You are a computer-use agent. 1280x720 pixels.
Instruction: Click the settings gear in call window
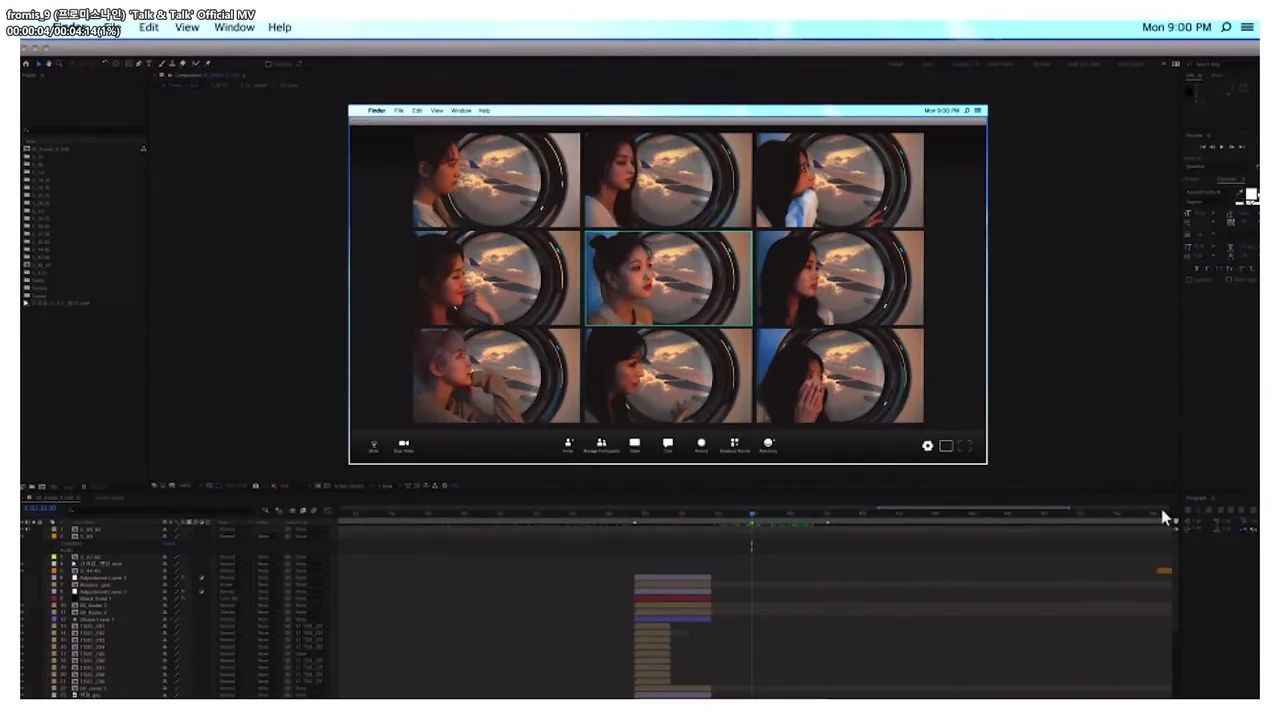click(927, 446)
